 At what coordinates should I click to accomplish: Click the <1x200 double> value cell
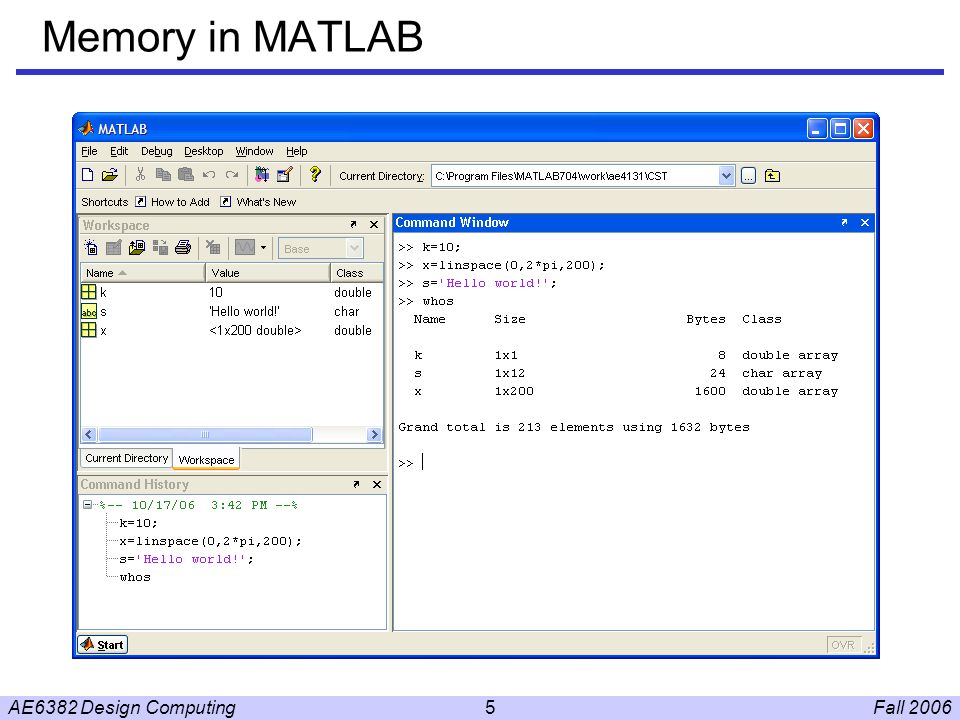[255, 330]
